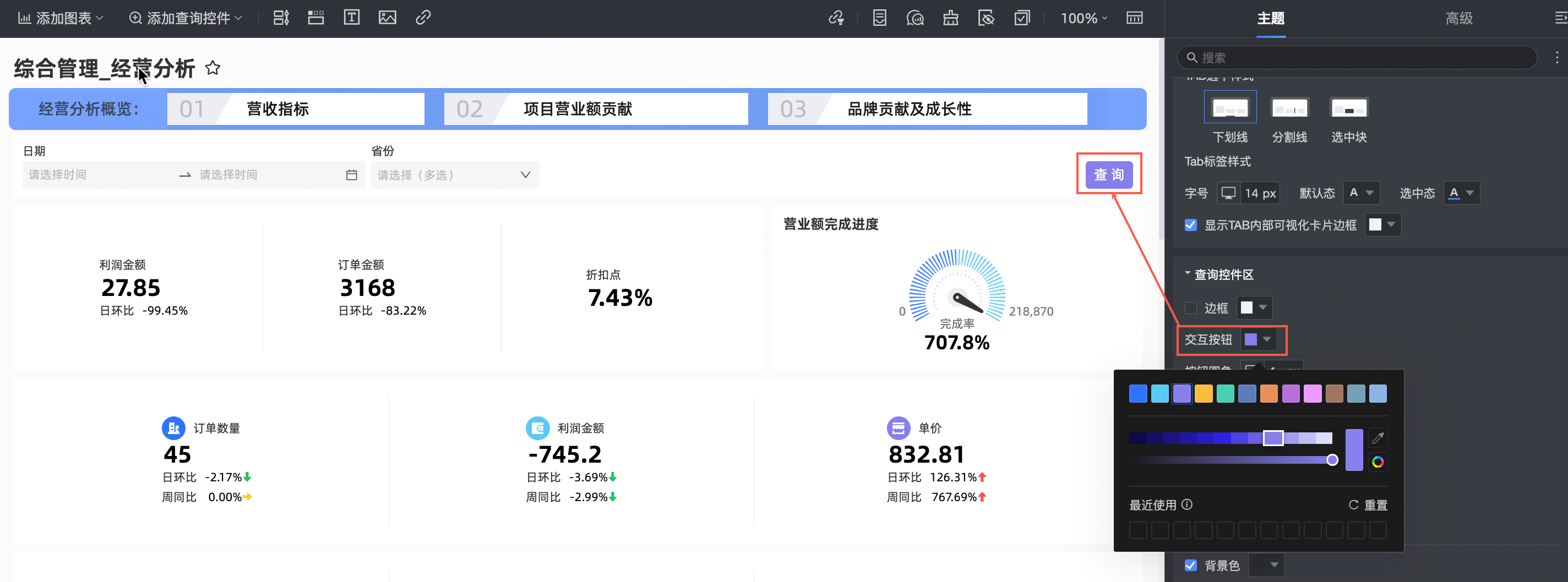
Task: Open the 背景色 color dropdown
Action: 1266,565
